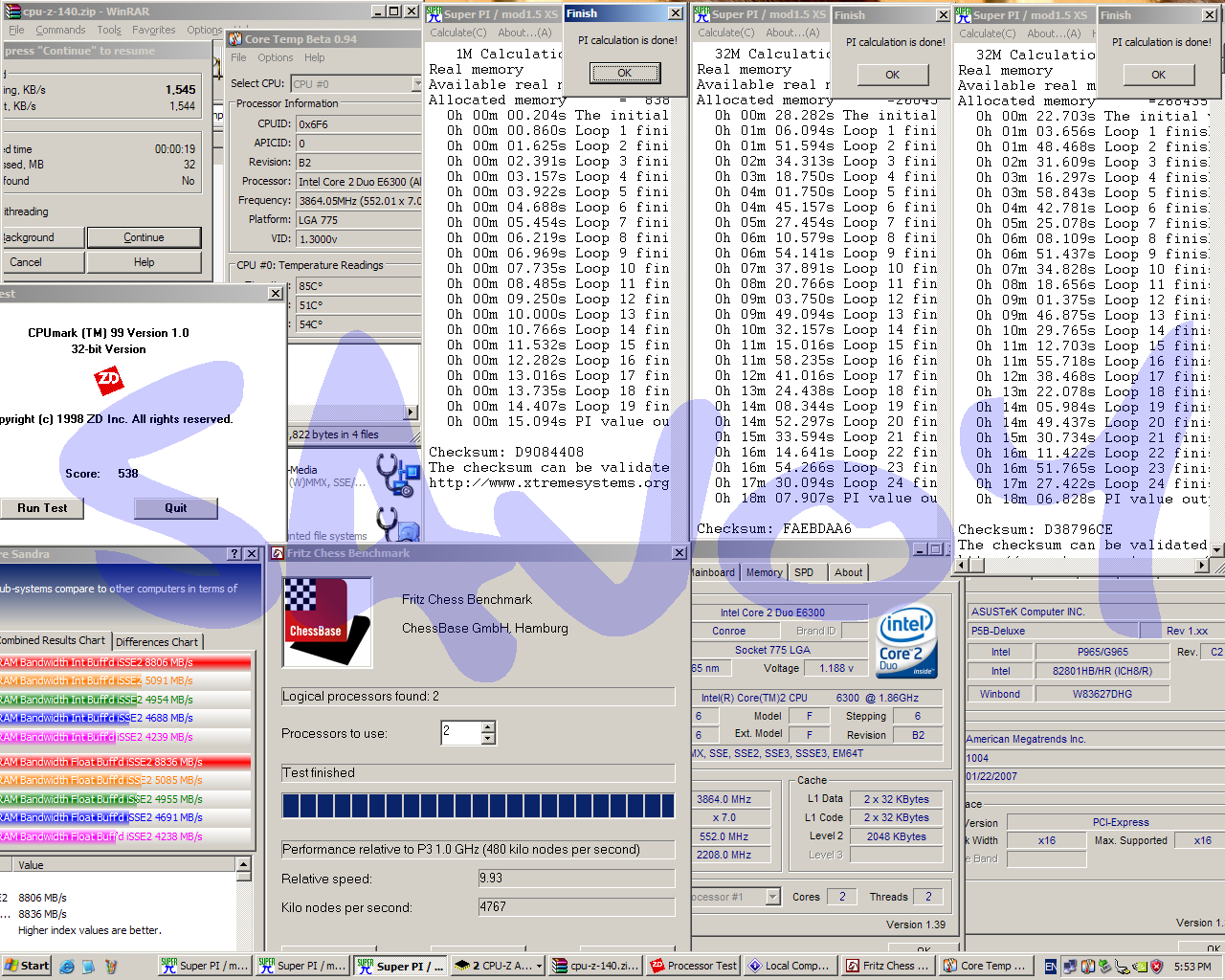The image size is (1225, 980).
Task: Click the Value column header in Sandra
Action: point(124,865)
